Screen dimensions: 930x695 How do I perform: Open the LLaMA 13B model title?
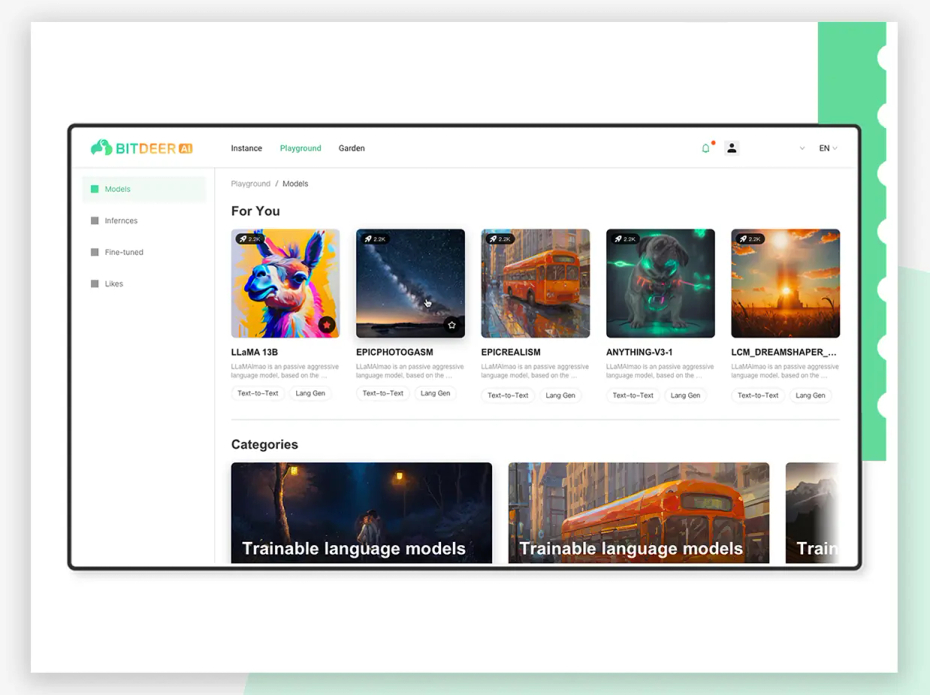(x=254, y=352)
